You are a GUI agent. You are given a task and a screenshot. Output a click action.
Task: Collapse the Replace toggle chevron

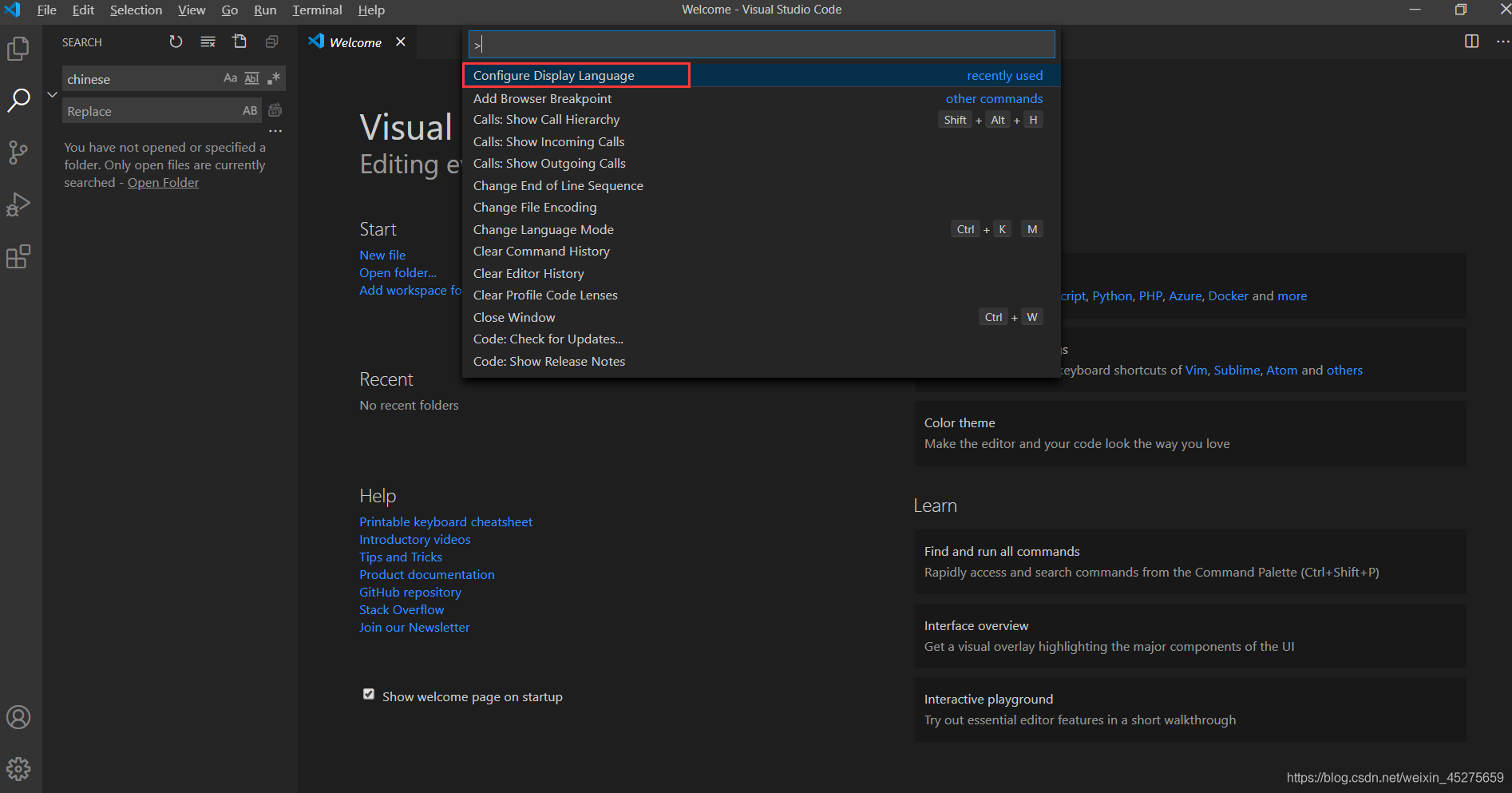tap(52, 94)
